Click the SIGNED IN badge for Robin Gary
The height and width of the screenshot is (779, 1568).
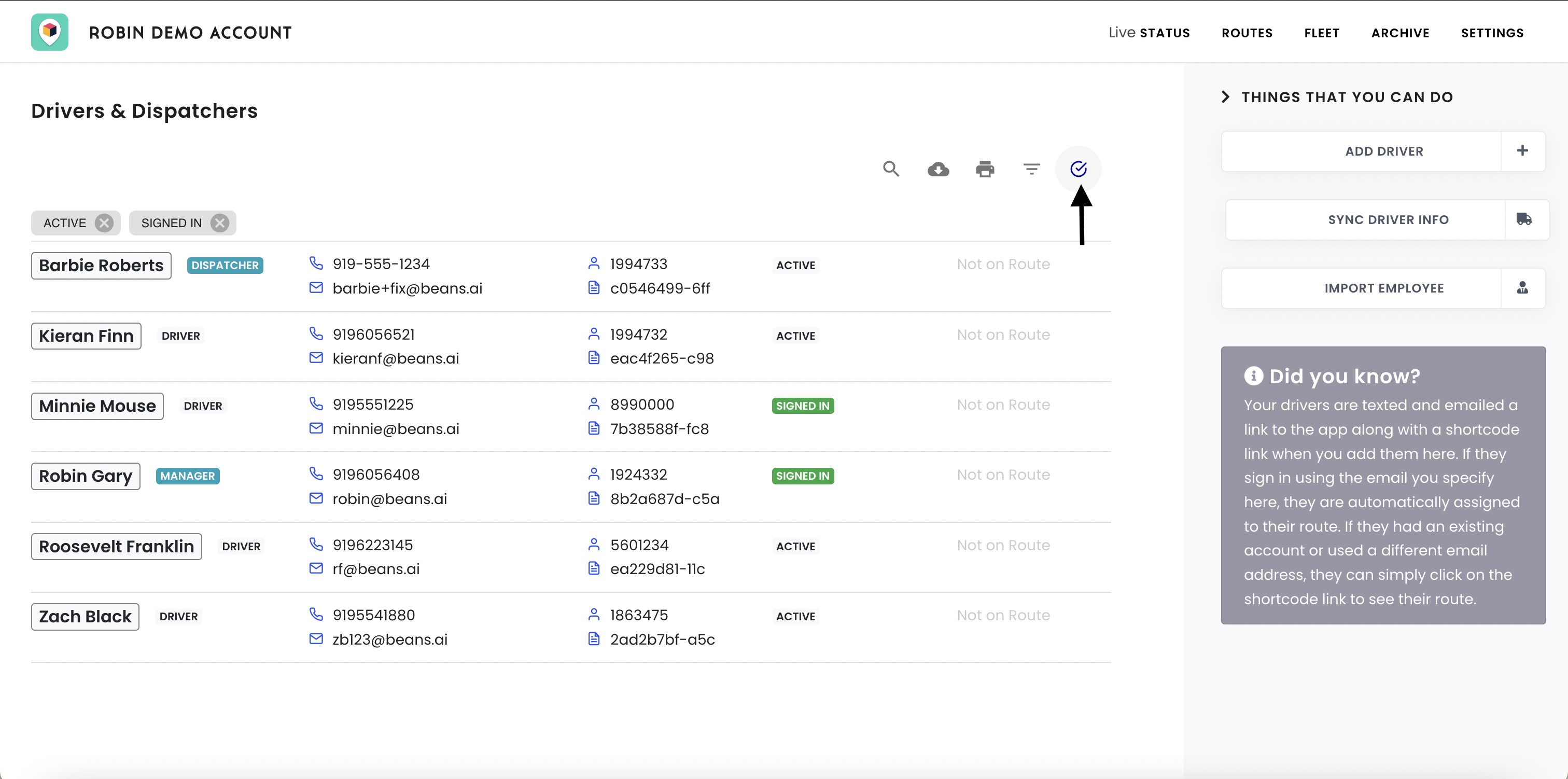[802, 476]
